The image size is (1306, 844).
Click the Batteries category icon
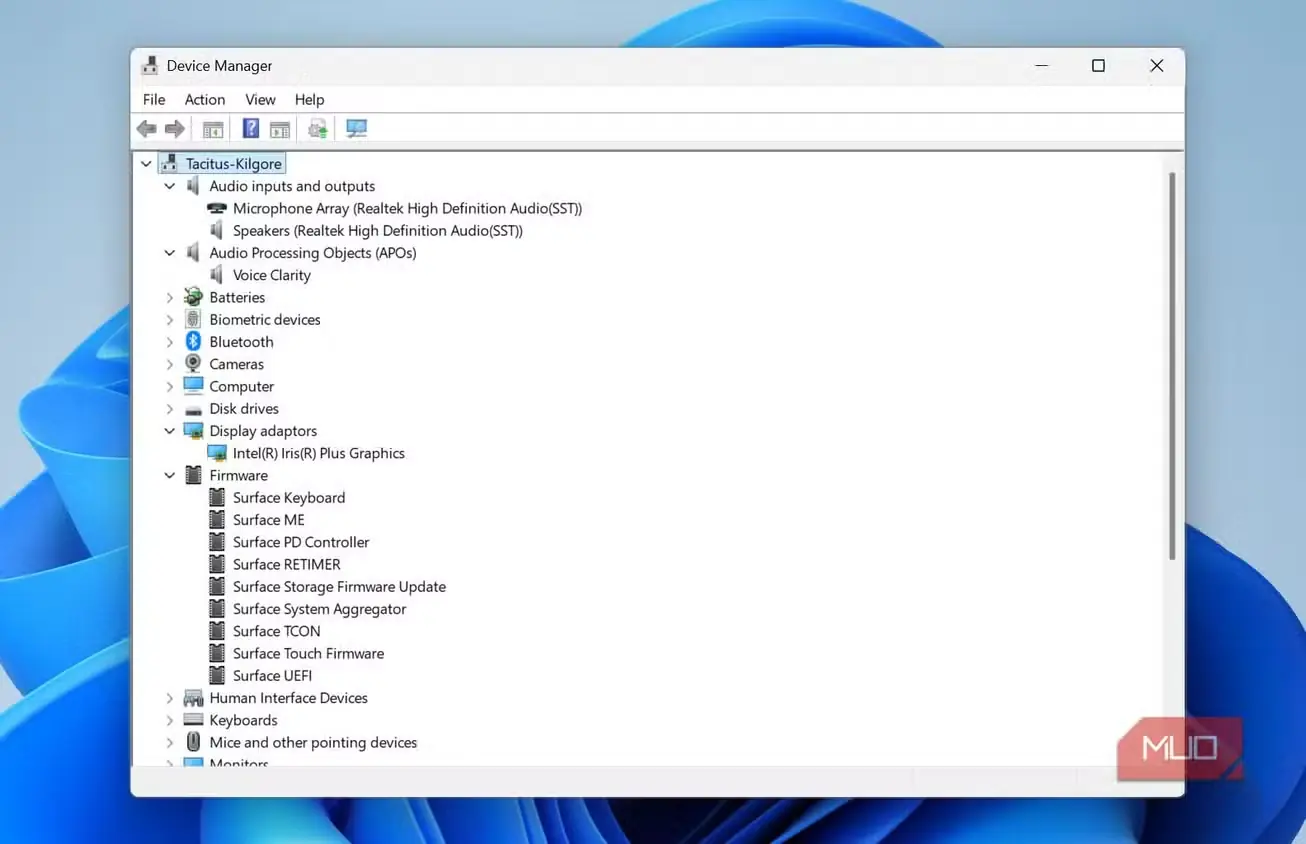pos(193,298)
